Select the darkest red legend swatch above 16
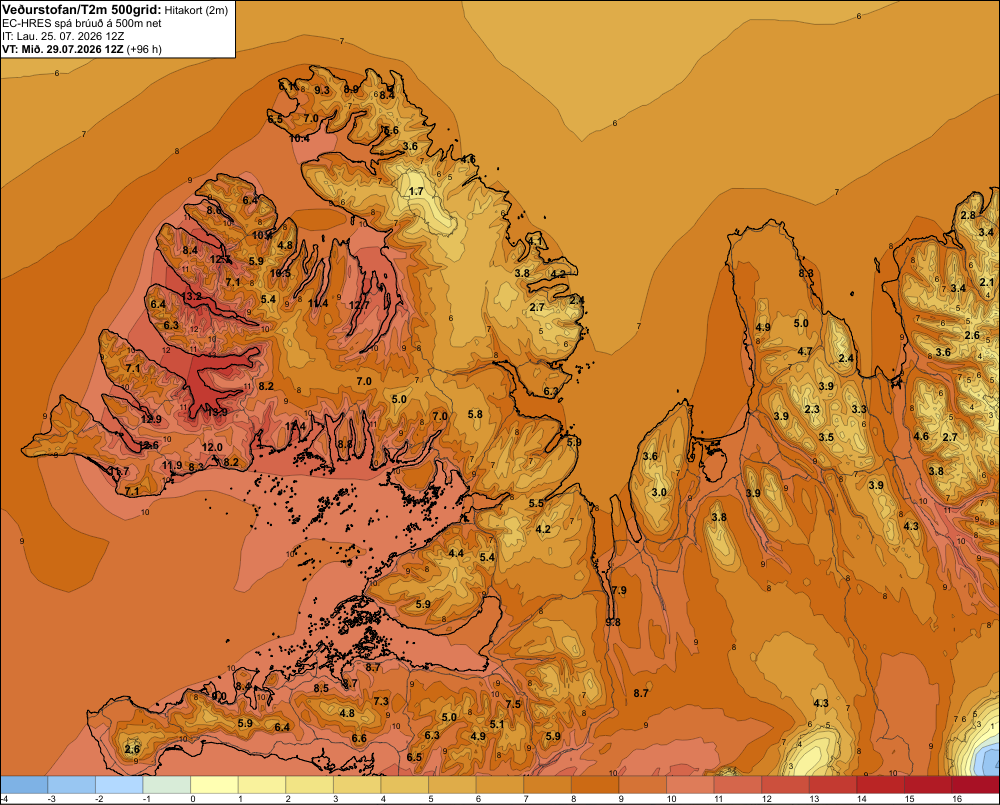The image size is (1000, 805). pyautogui.click(x=975, y=785)
